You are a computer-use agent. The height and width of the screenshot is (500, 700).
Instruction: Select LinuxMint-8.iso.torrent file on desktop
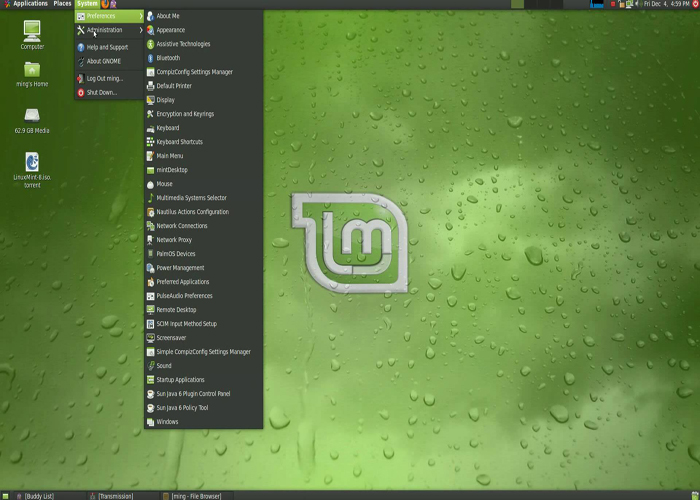tap(32, 170)
